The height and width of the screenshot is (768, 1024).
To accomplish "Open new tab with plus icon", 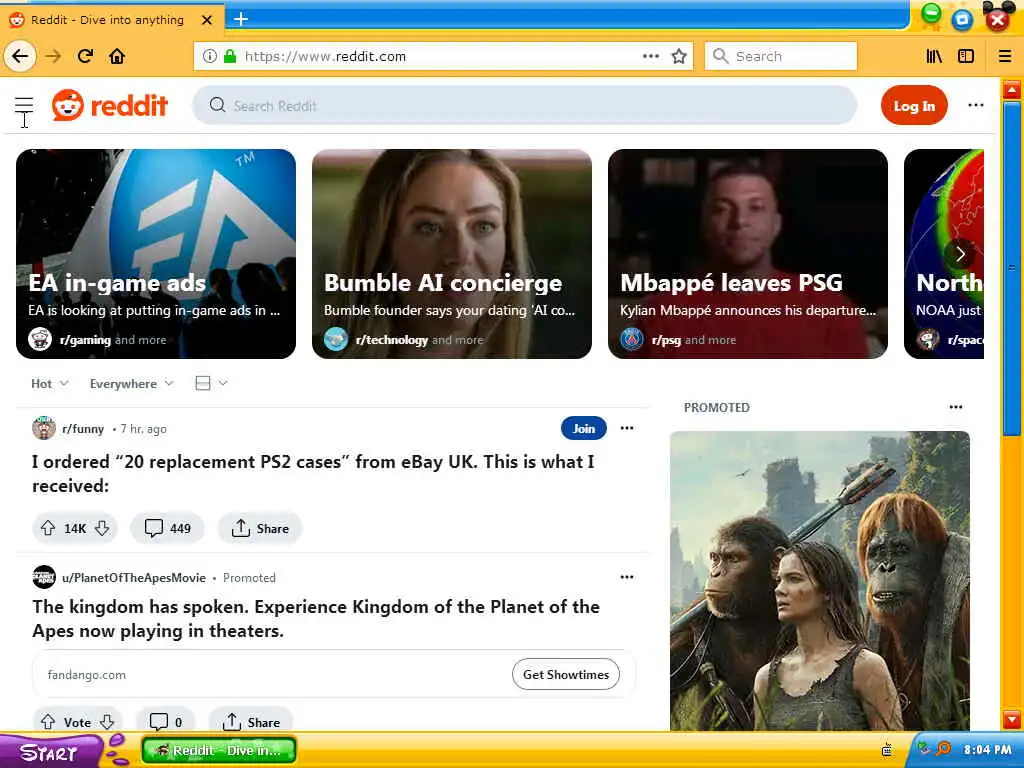I will [240, 19].
